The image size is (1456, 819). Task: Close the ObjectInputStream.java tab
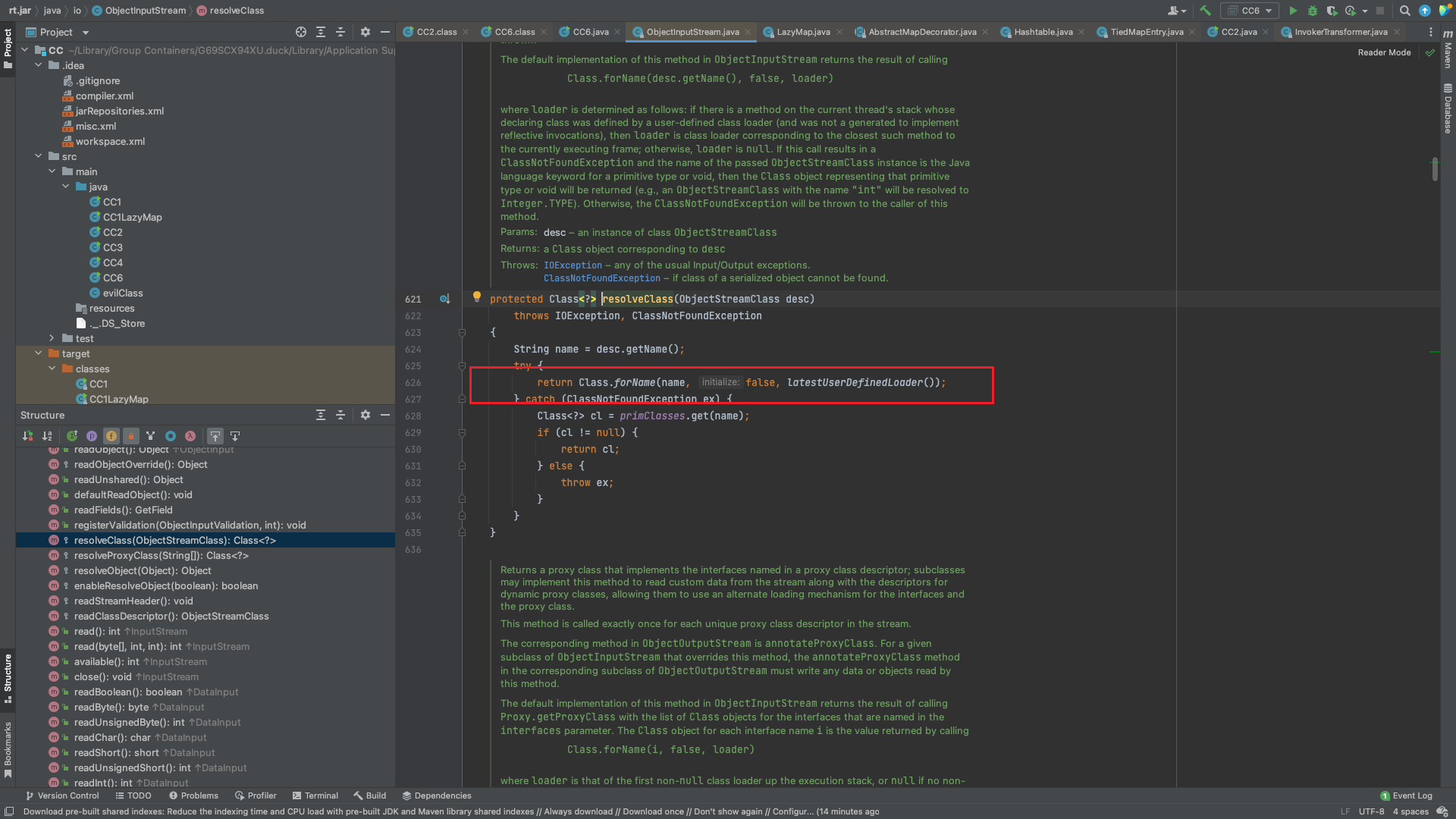(748, 32)
